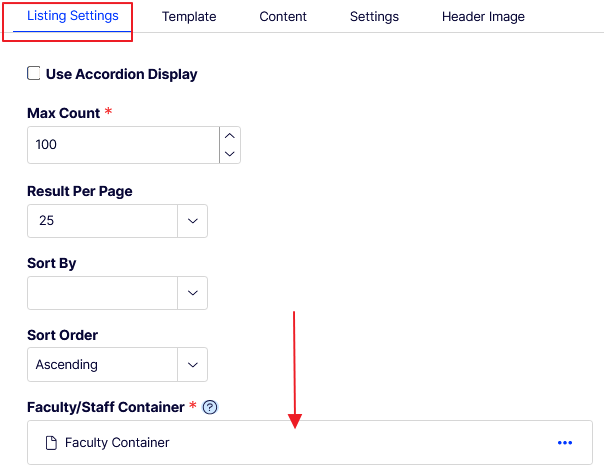Click the document icon next to Faculty Container
This screenshot has height=476, width=604.
pos(51,443)
